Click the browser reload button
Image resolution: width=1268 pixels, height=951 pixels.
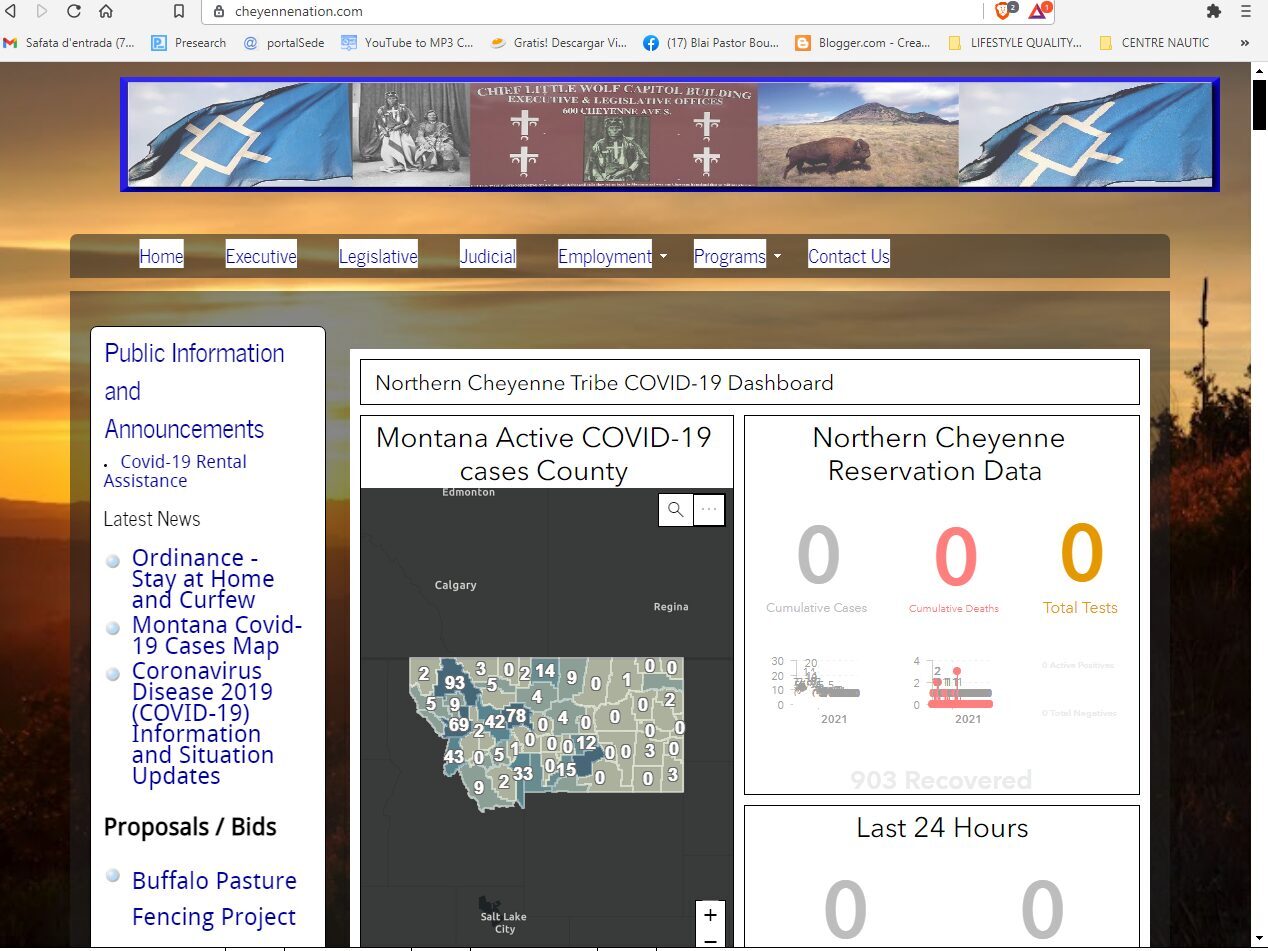(x=74, y=12)
